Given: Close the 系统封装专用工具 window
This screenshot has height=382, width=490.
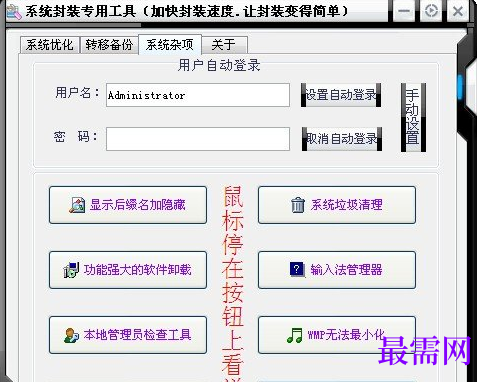Looking at the screenshot, I should click(x=458, y=11).
